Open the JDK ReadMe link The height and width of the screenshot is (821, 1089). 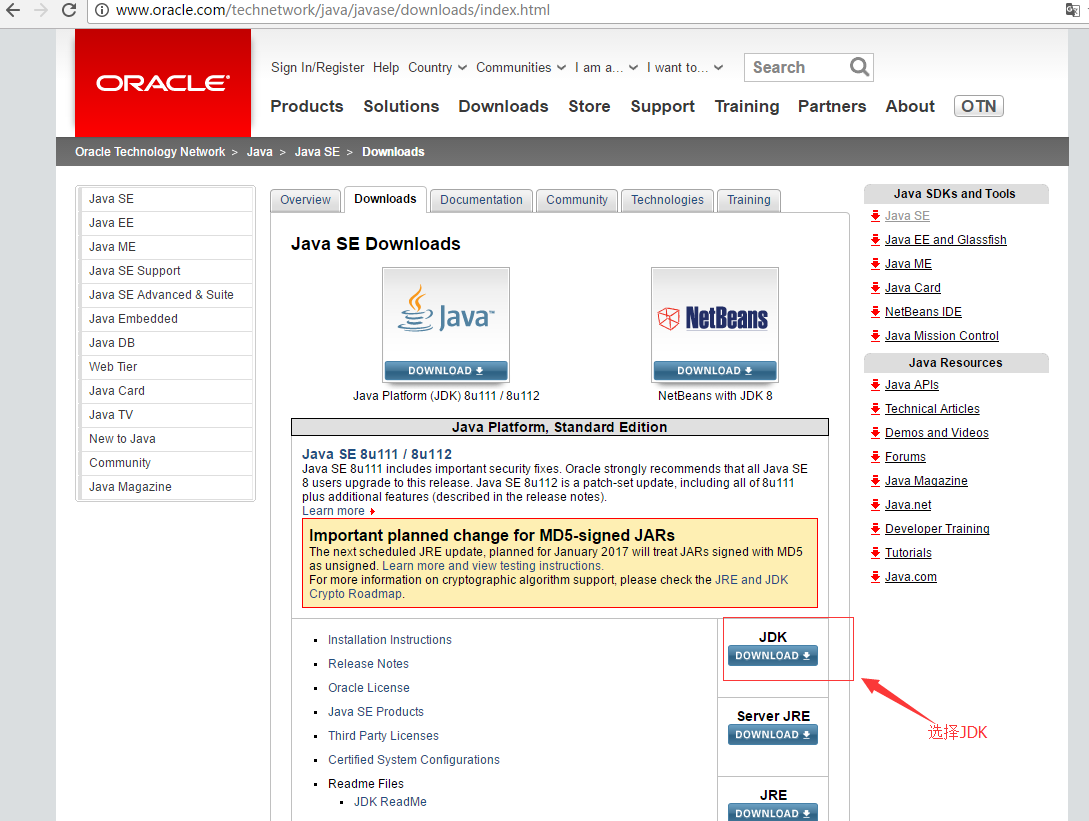click(x=390, y=802)
